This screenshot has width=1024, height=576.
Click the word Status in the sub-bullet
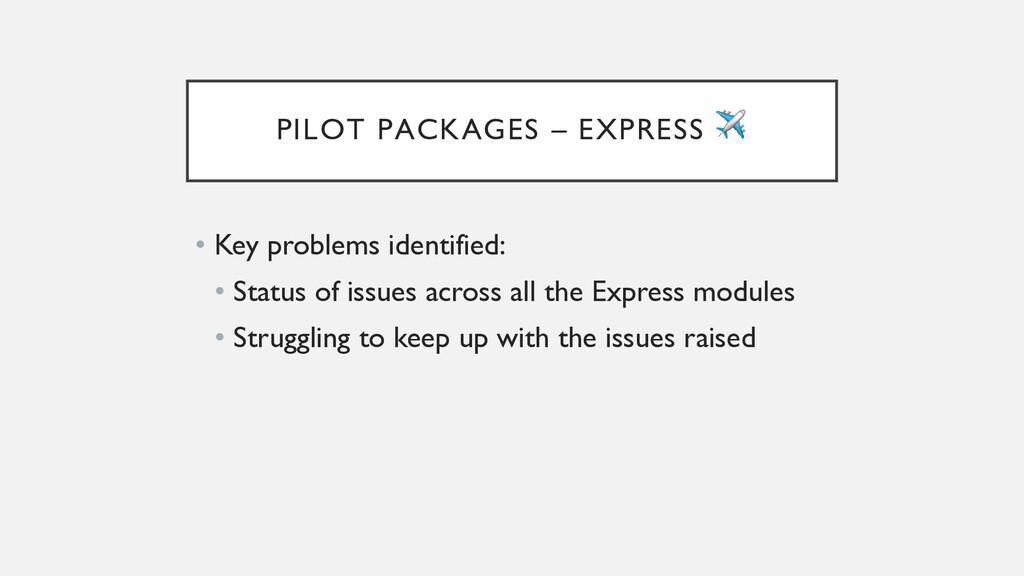[269, 291]
